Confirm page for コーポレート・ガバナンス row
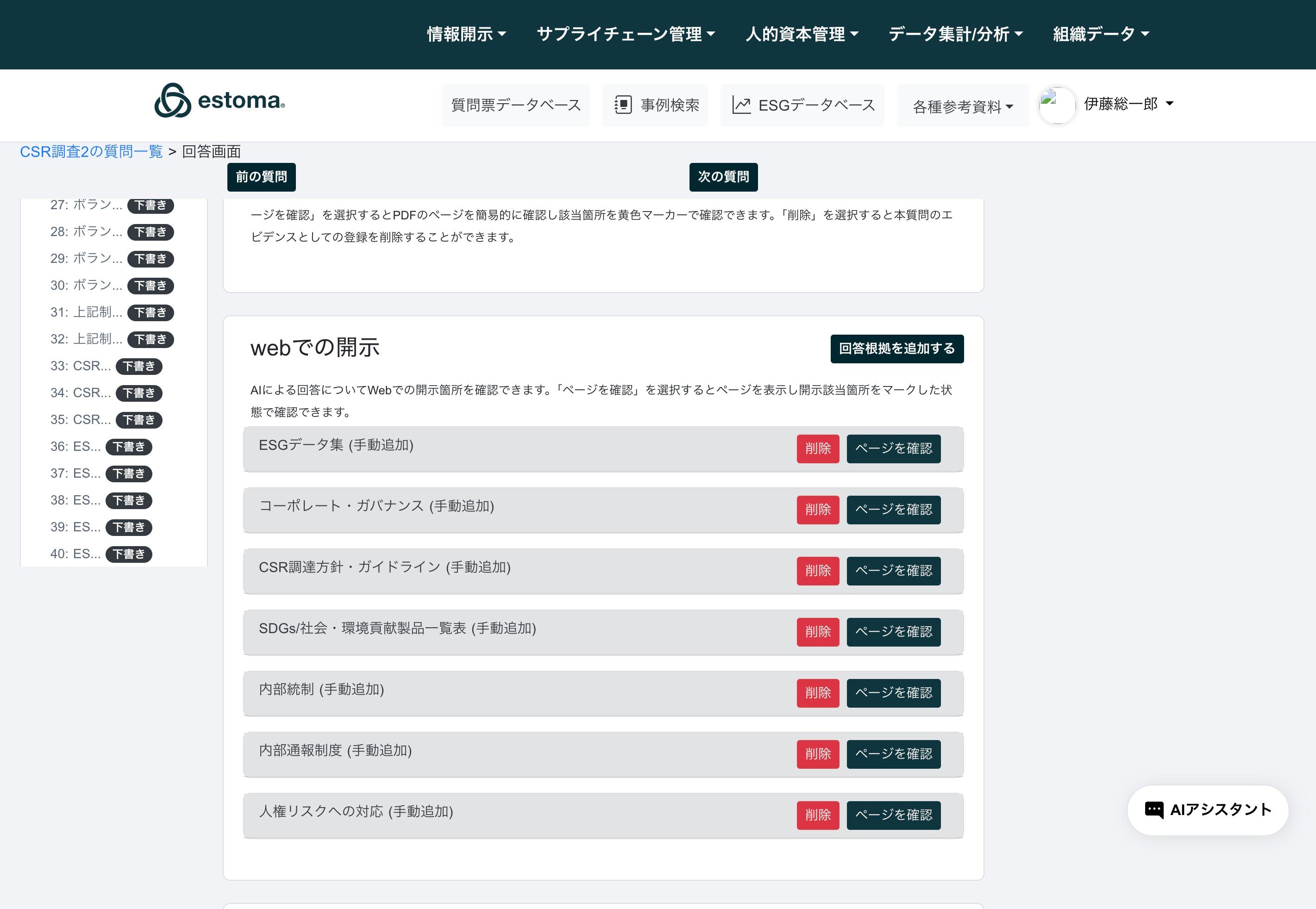The height and width of the screenshot is (909, 1316). click(893, 510)
